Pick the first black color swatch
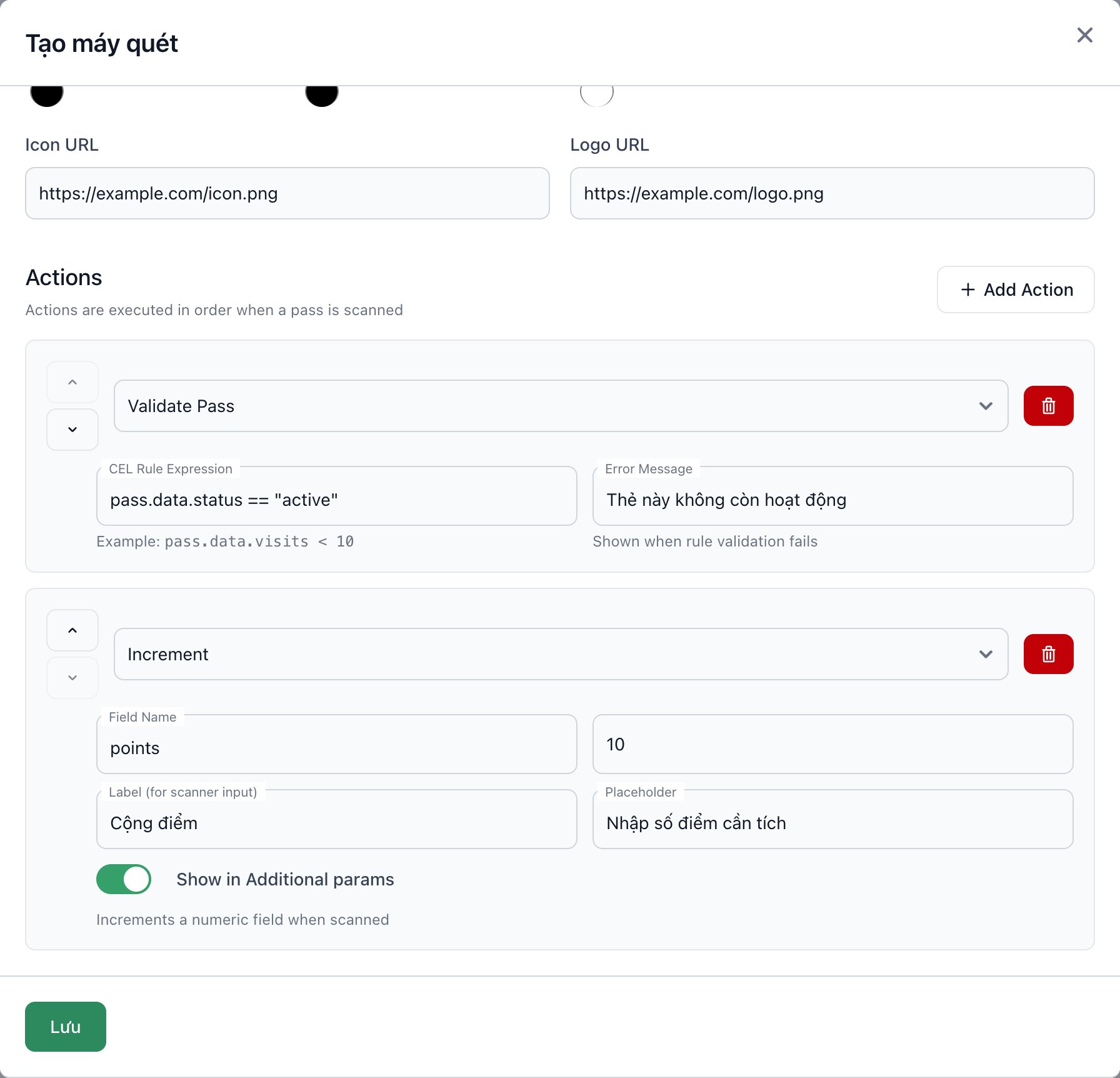The height and width of the screenshot is (1078, 1120). pos(47,95)
